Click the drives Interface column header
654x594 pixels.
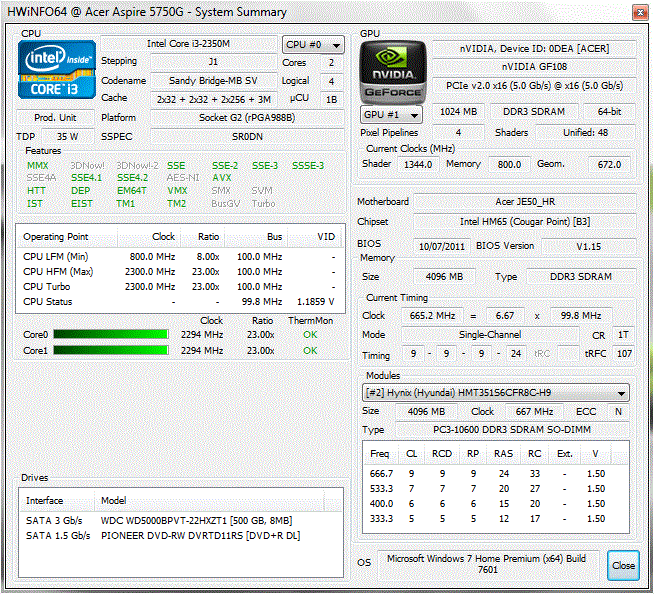click(57, 500)
